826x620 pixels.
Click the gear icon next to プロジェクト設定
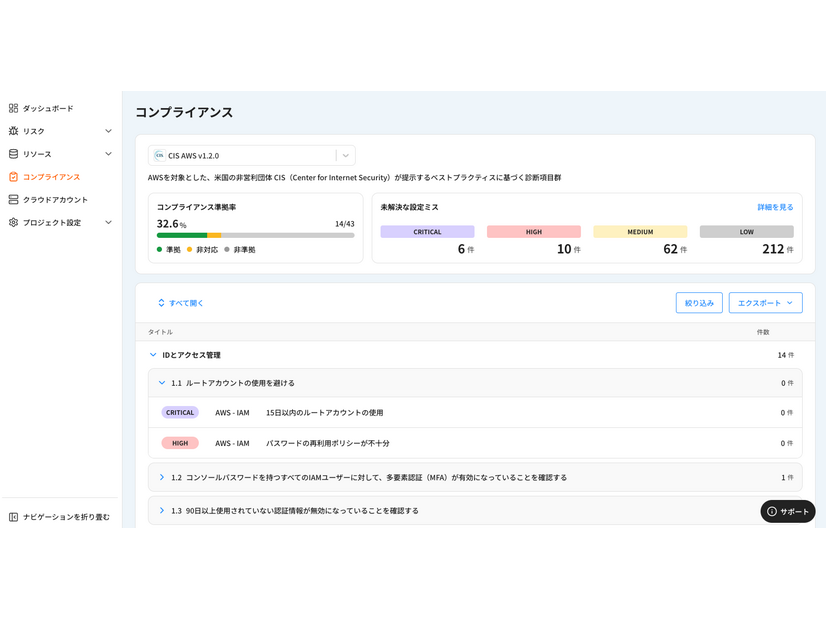coord(13,222)
